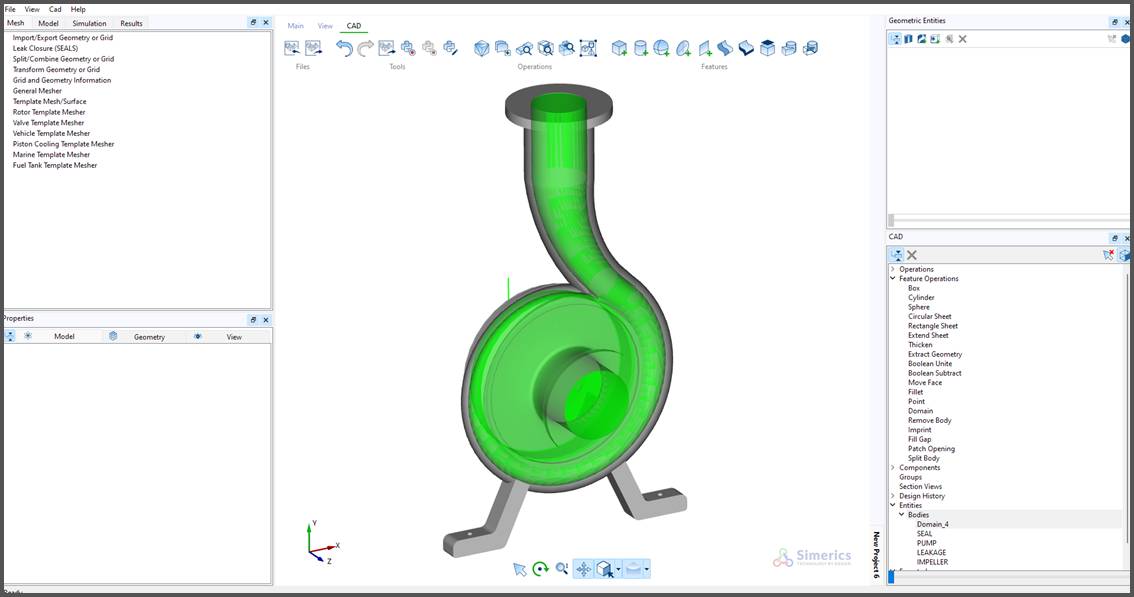
Task: Switch to the Model tab in left panel
Action: click(x=48, y=23)
